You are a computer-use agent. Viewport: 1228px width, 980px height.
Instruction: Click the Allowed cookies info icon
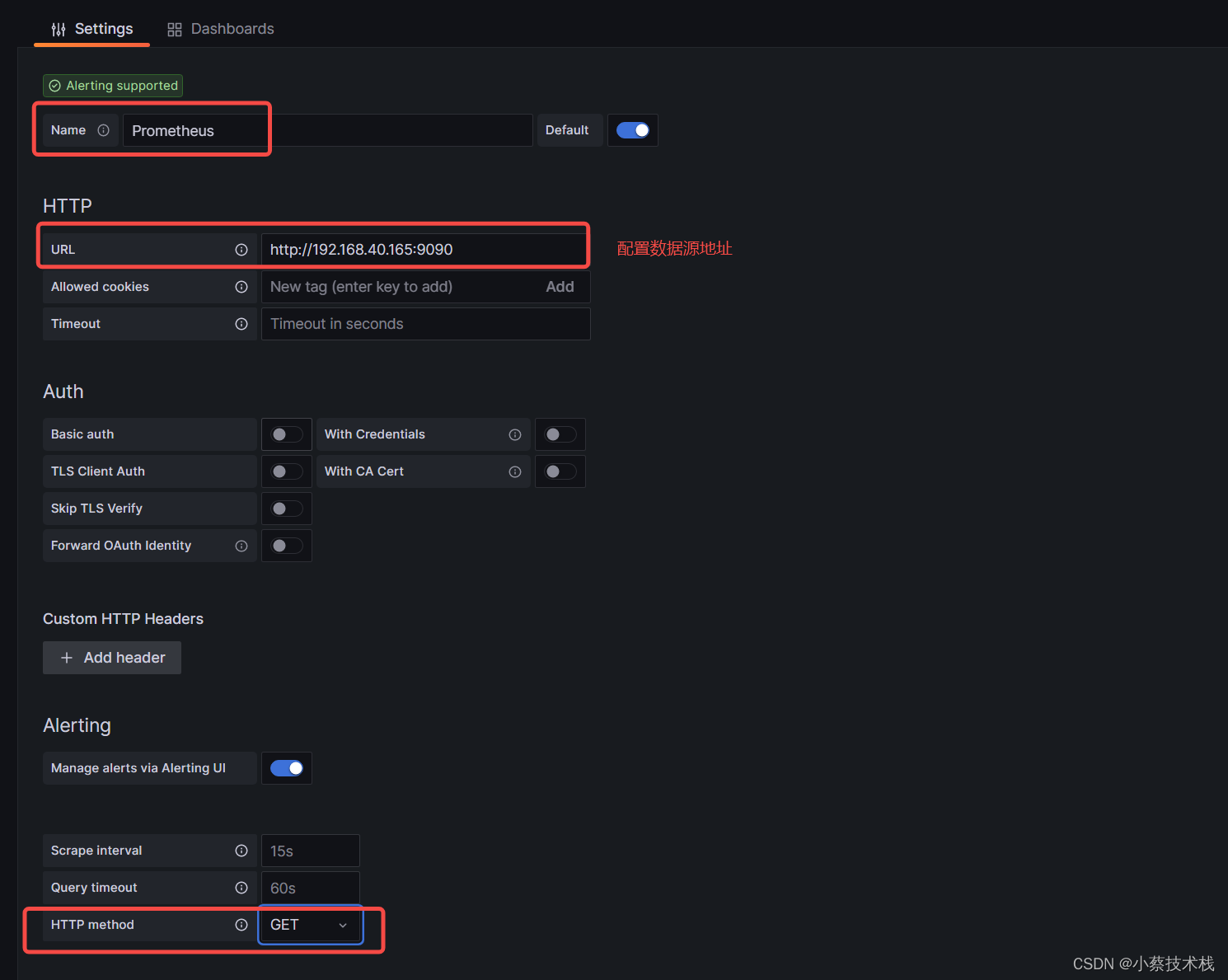(241, 287)
